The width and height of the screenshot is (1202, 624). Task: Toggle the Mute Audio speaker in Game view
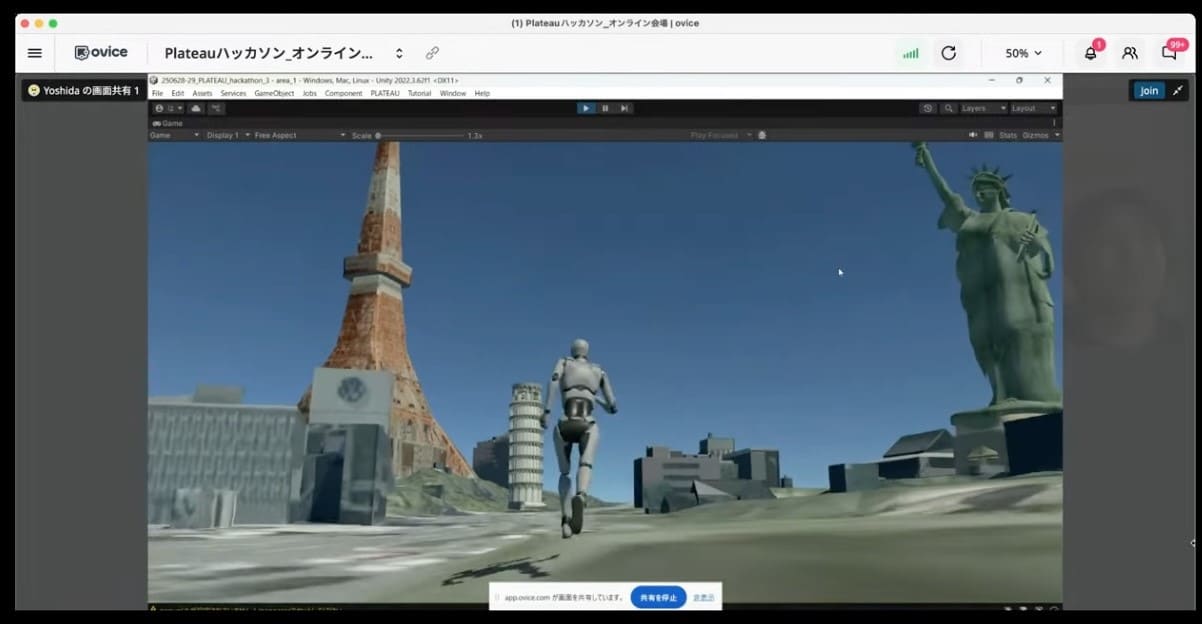972,135
